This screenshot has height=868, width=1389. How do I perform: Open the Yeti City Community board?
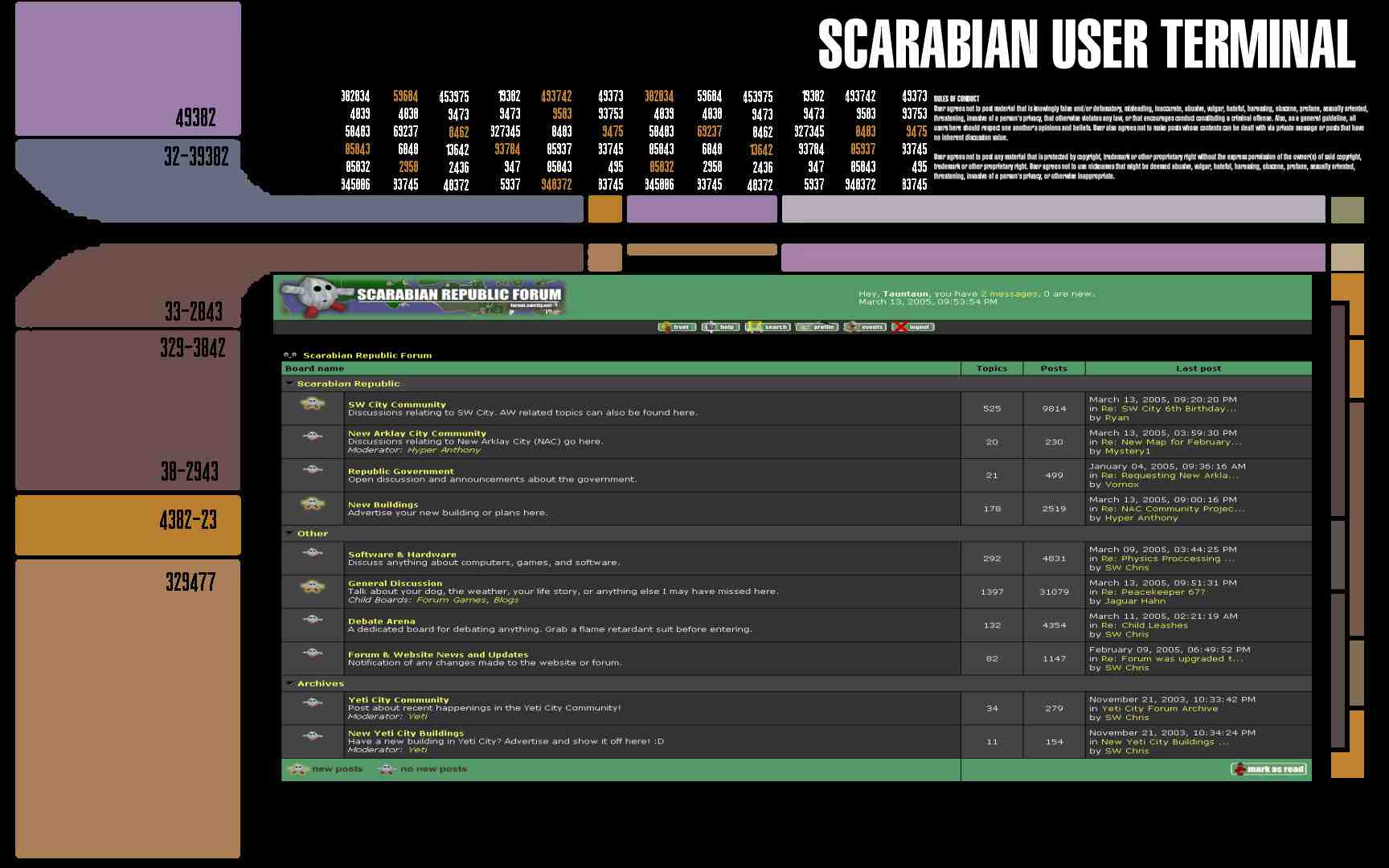(398, 700)
